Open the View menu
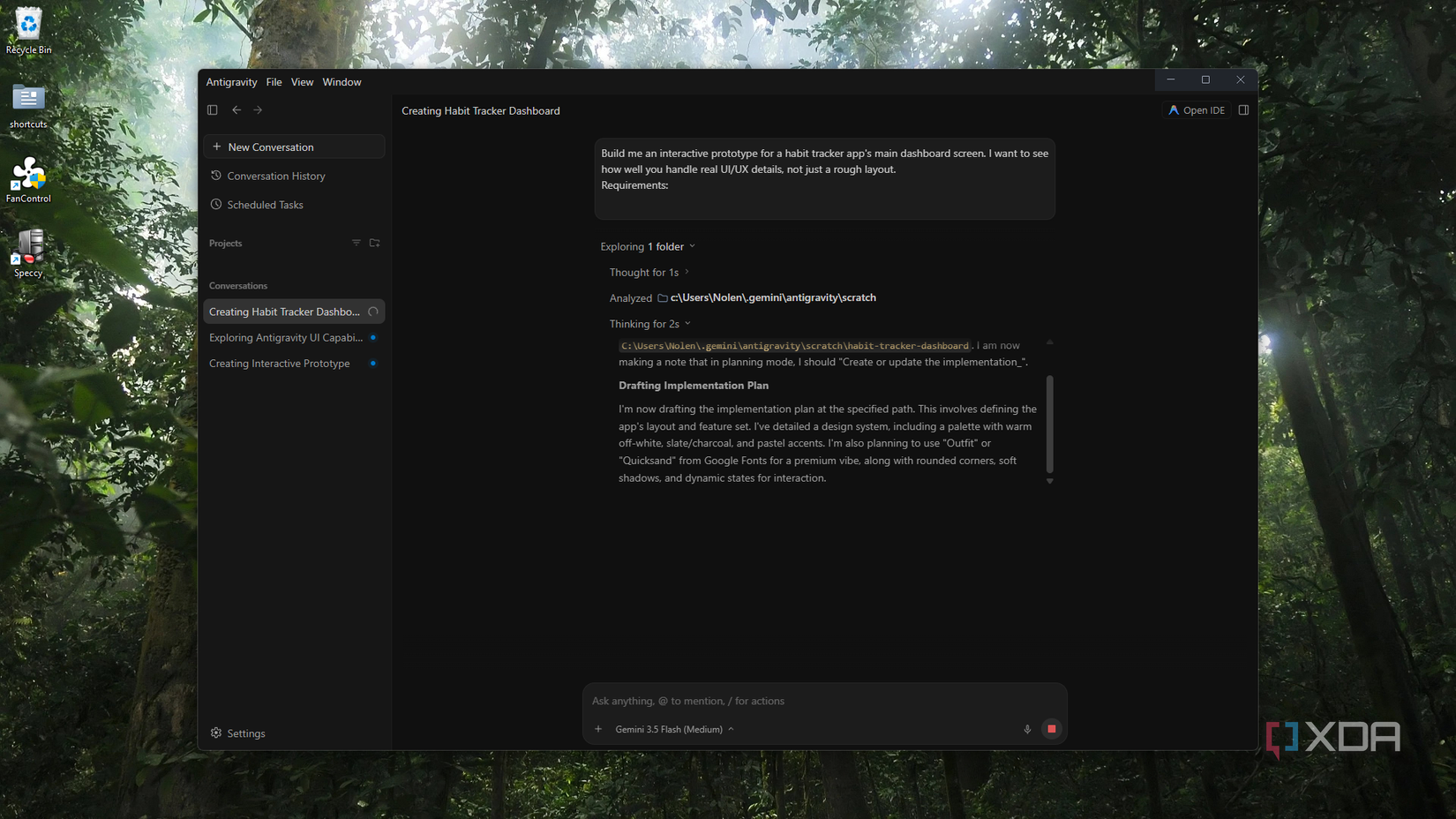1456x819 pixels. (302, 82)
